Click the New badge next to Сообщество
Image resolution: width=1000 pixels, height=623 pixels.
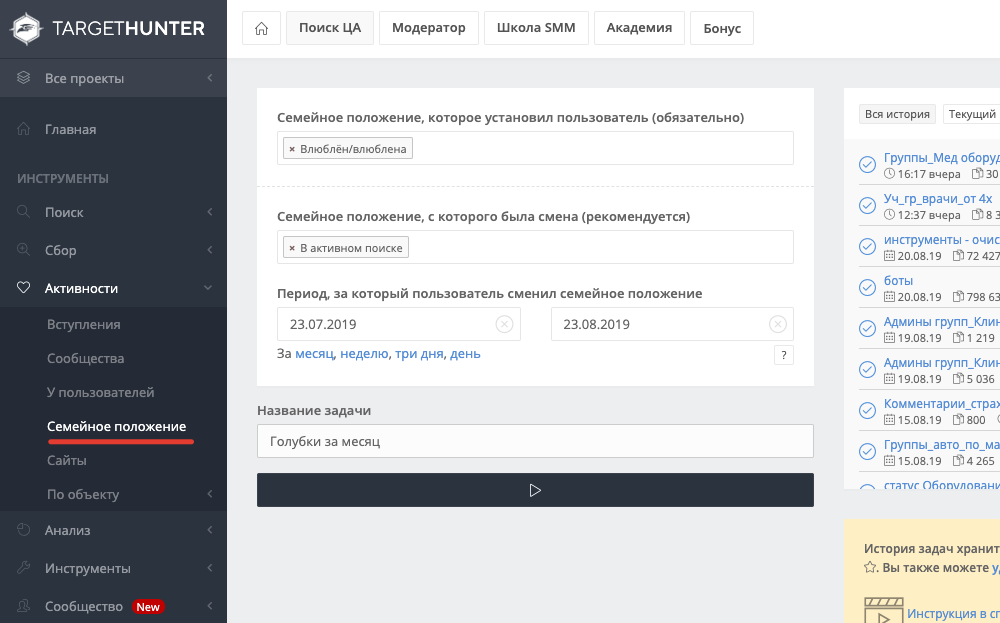coord(148,606)
